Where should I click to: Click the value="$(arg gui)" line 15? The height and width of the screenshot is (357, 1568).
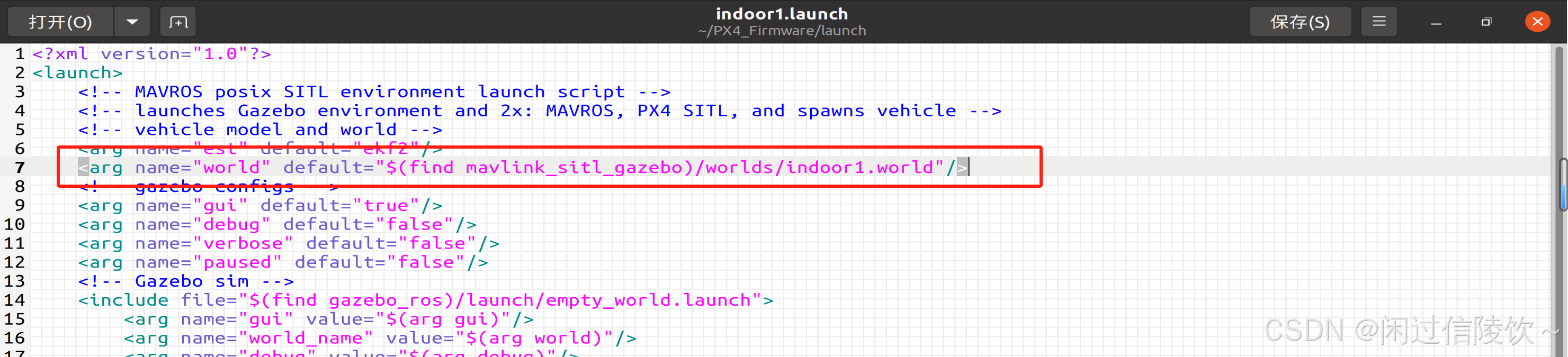click(329, 319)
